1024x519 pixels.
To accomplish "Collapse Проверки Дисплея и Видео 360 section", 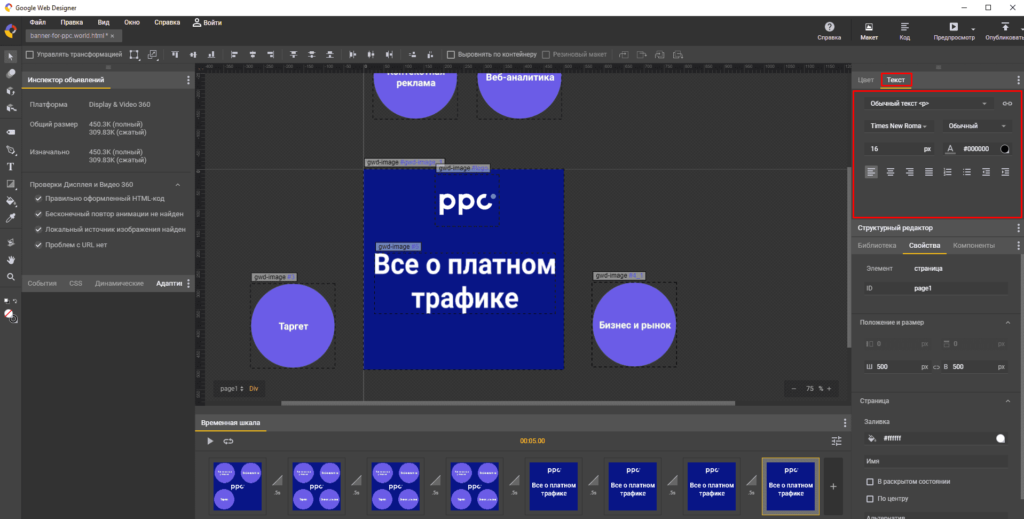I will click(178, 184).
